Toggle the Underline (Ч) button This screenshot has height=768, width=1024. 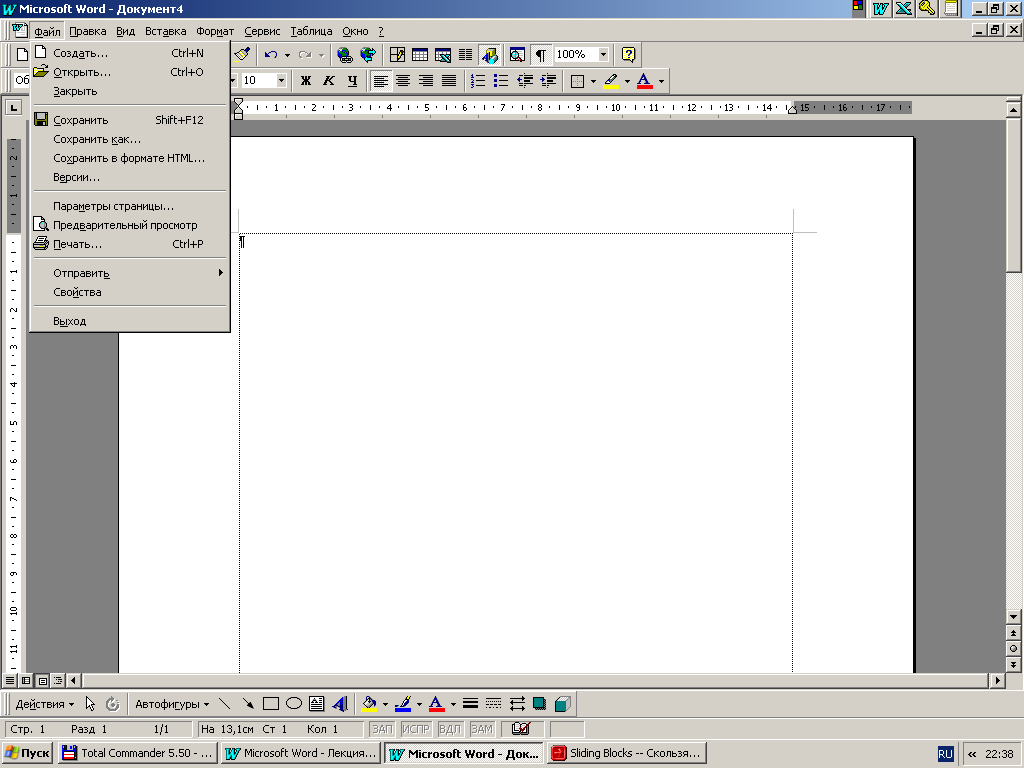pos(352,81)
